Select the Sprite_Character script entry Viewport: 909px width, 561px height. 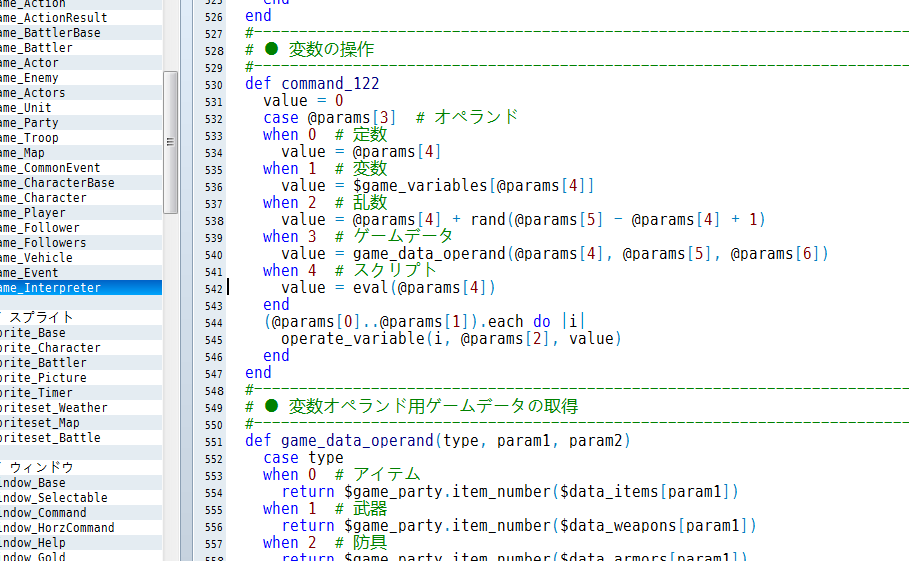pos(81,348)
